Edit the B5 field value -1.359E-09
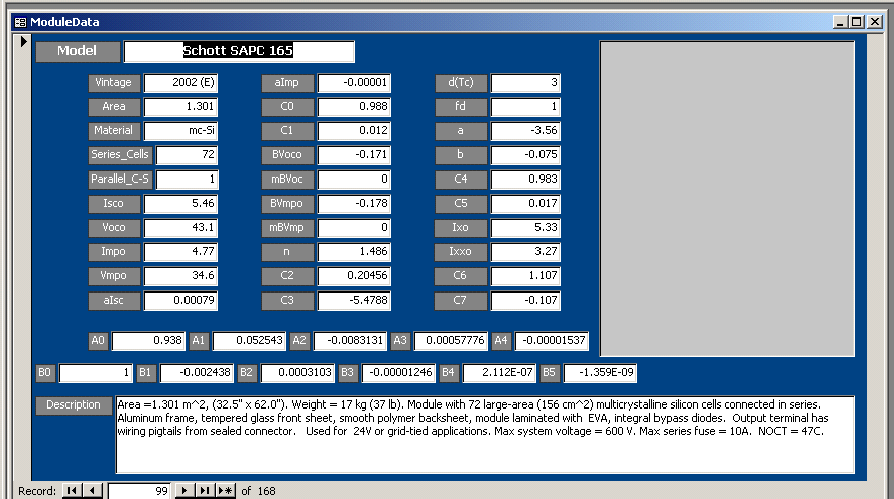The image size is (894, 499). point(600,373)
